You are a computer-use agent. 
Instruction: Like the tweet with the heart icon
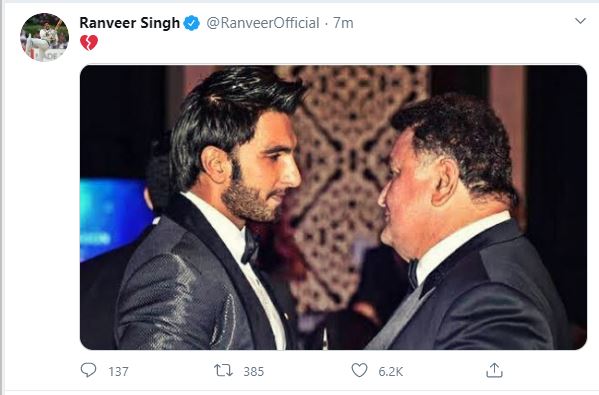pos(359,370)
